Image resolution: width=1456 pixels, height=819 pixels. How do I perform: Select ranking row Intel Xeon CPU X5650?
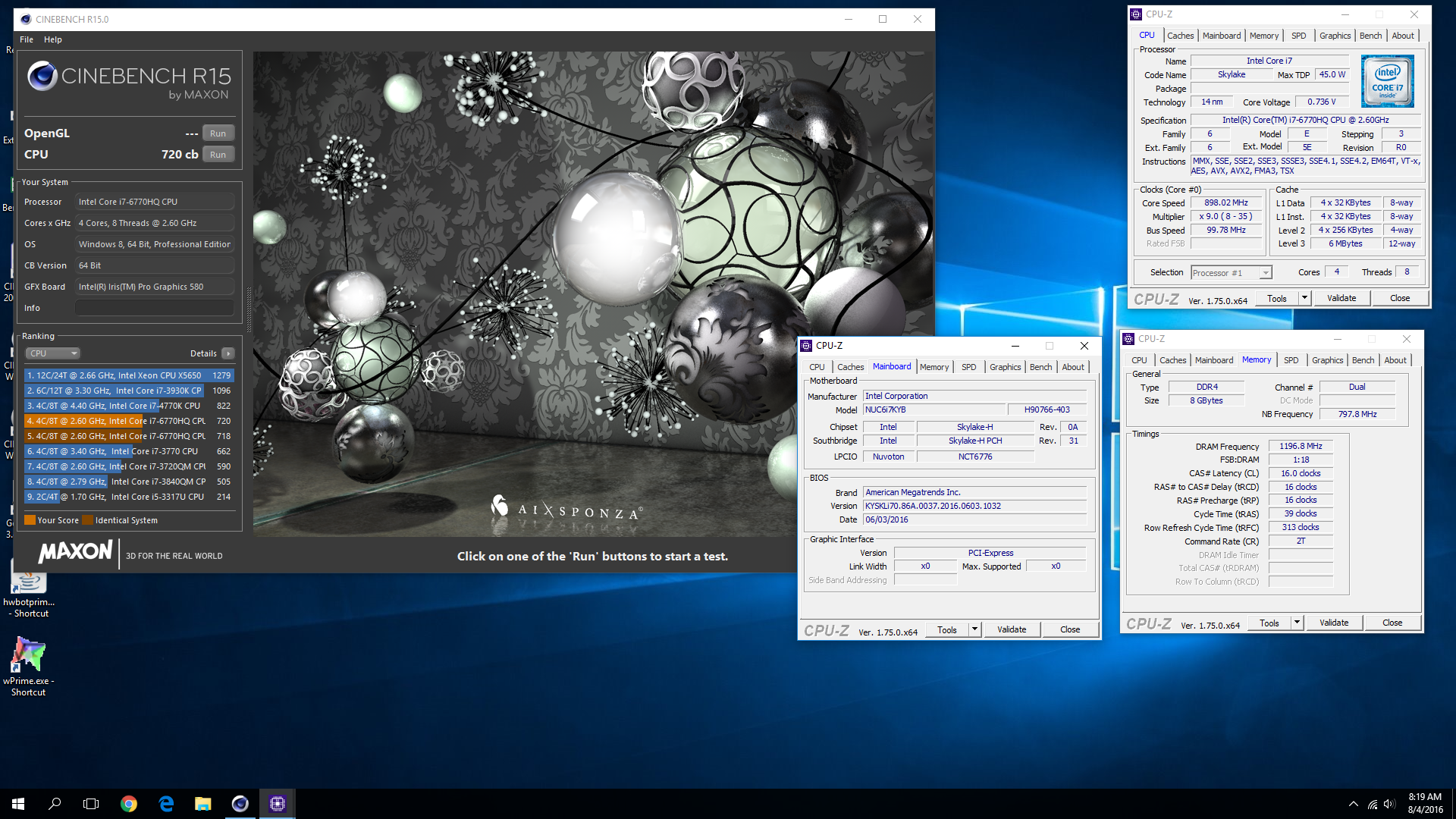[x=129, y=375]
